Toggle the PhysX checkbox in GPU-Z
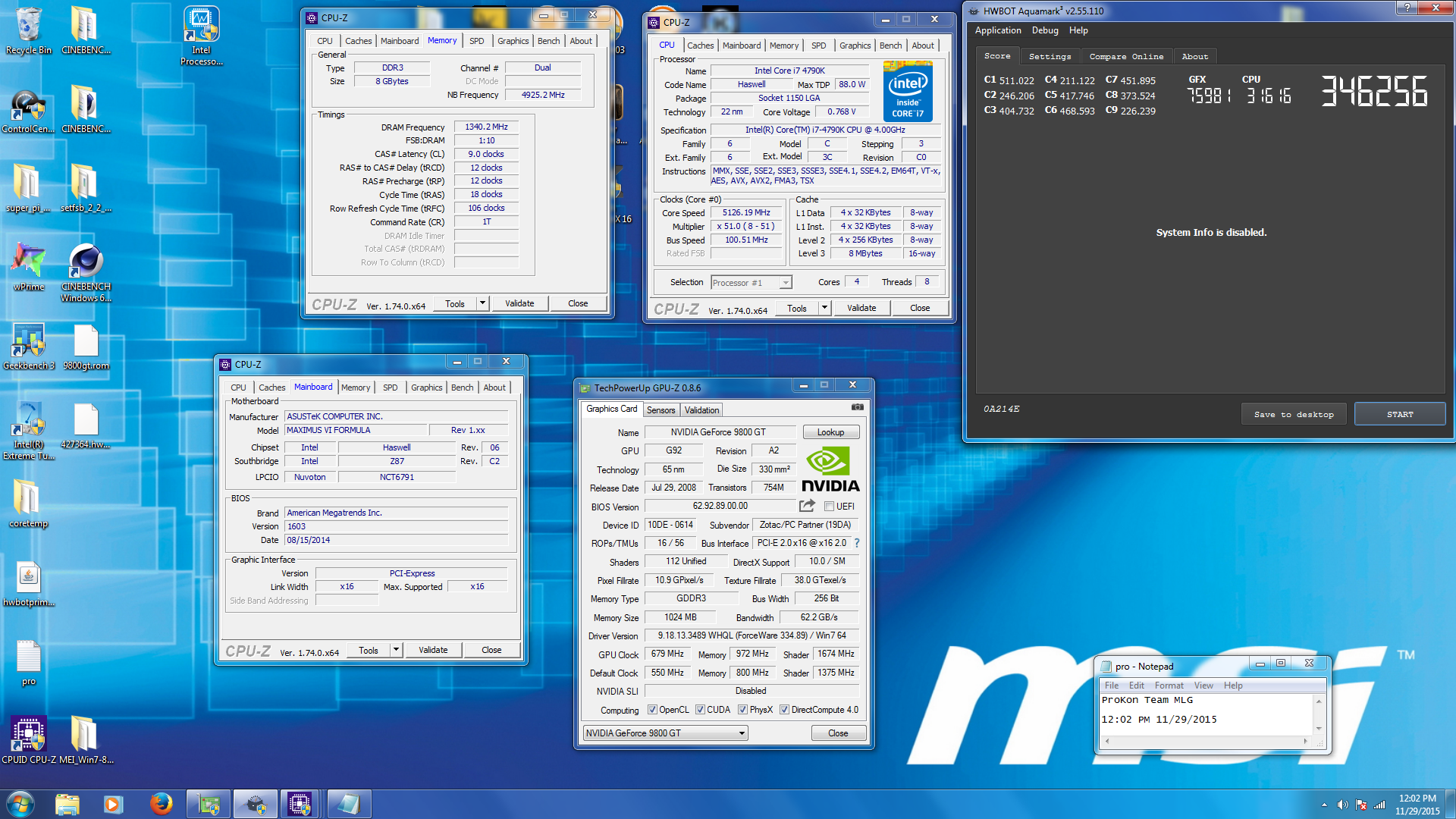The height and width of the screenshot is (819, 1456). (x=742, y=710)
